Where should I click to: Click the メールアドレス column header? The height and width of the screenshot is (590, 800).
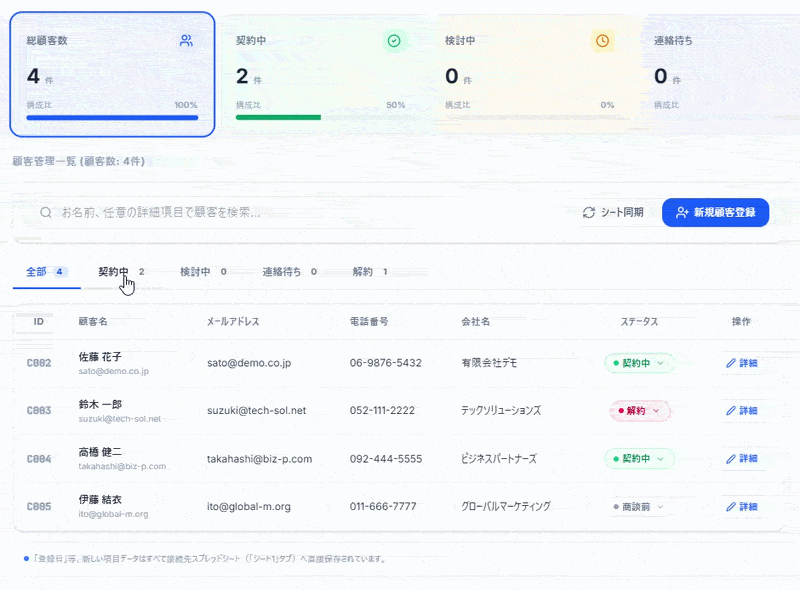click(233, 322)
